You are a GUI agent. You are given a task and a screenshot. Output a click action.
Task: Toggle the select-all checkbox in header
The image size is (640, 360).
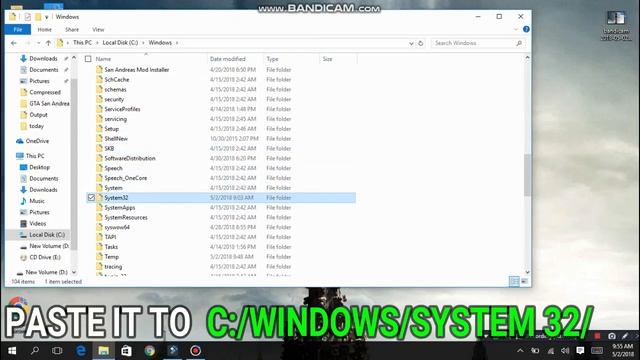point(88,59)
